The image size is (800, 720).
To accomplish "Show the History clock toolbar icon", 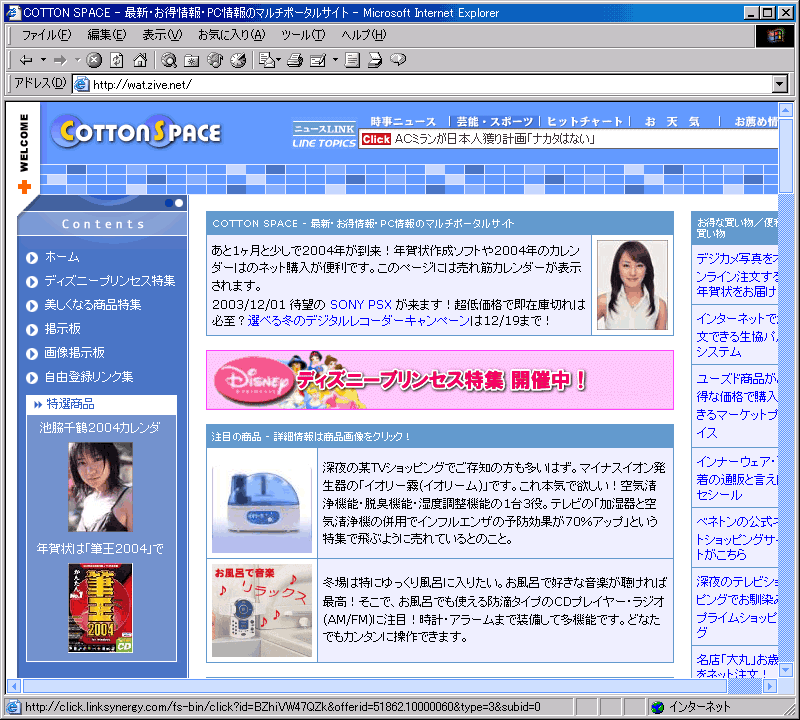I will [x=238, y=60].
